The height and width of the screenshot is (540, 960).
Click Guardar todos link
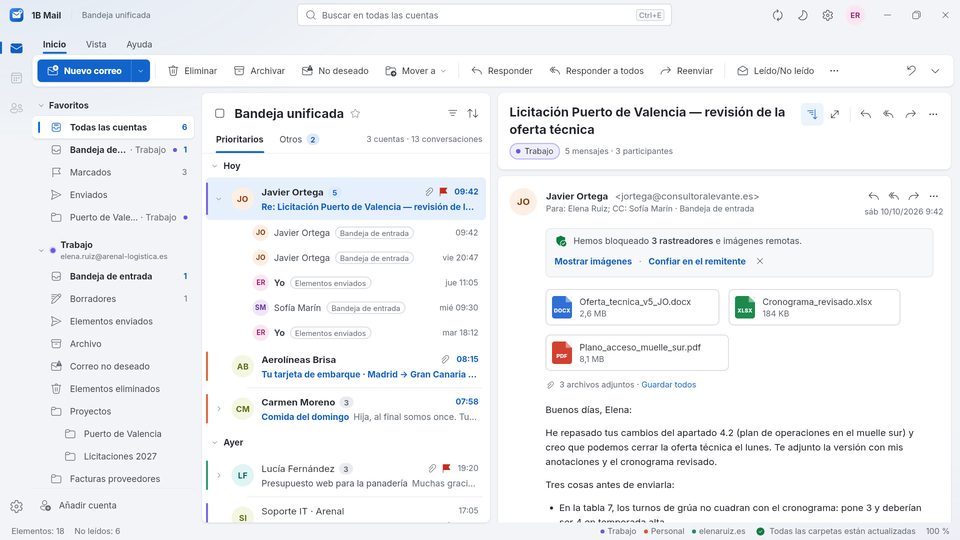[x=669, y=385]
